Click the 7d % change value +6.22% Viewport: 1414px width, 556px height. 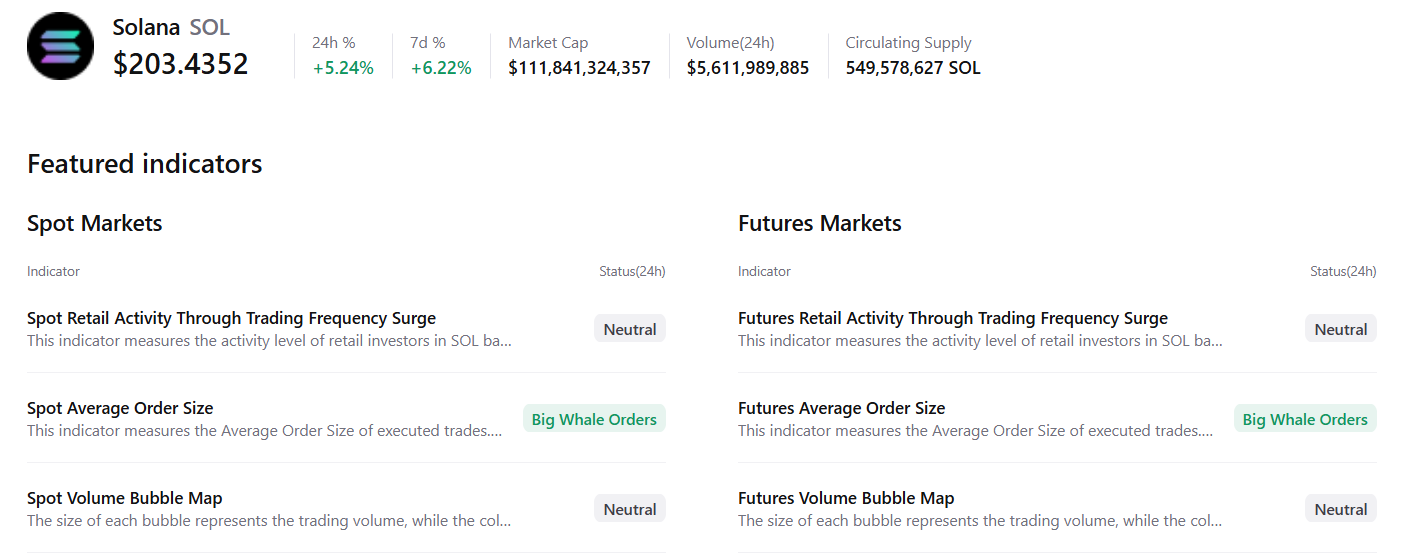tap(441, 68)
